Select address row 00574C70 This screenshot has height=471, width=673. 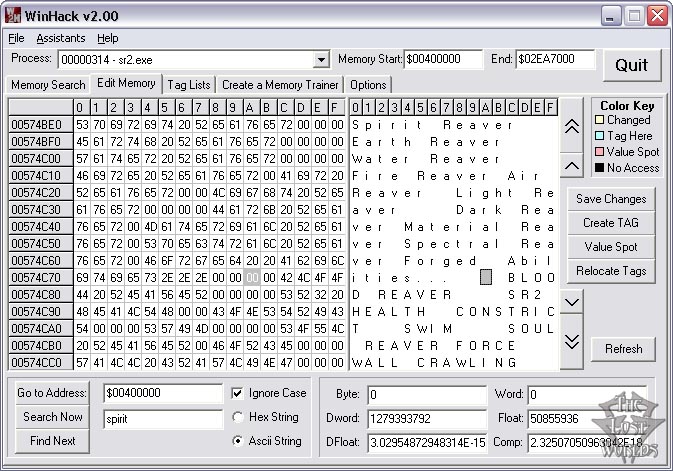(41, 277)
